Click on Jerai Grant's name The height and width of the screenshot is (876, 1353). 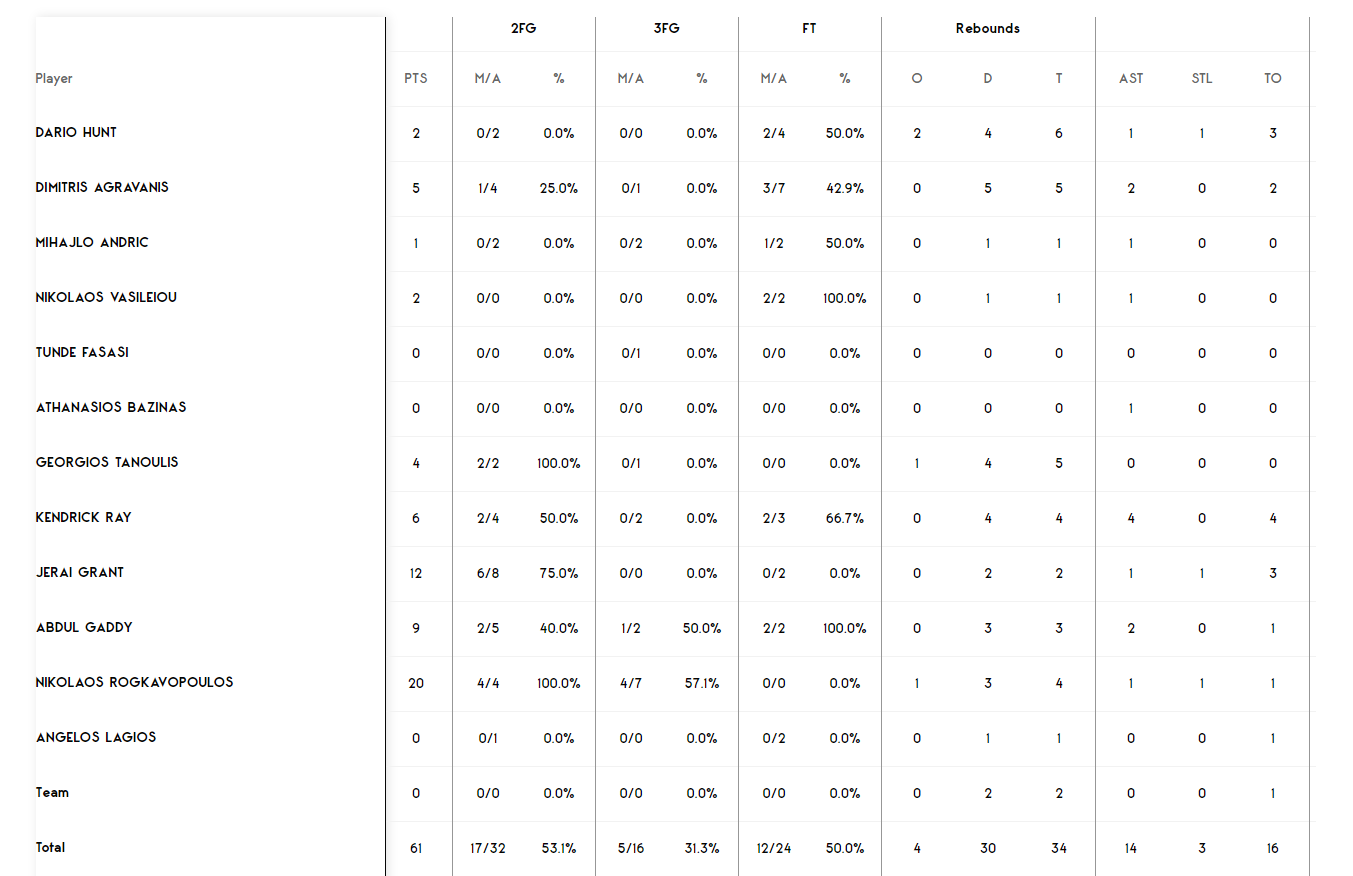point(80,573)
